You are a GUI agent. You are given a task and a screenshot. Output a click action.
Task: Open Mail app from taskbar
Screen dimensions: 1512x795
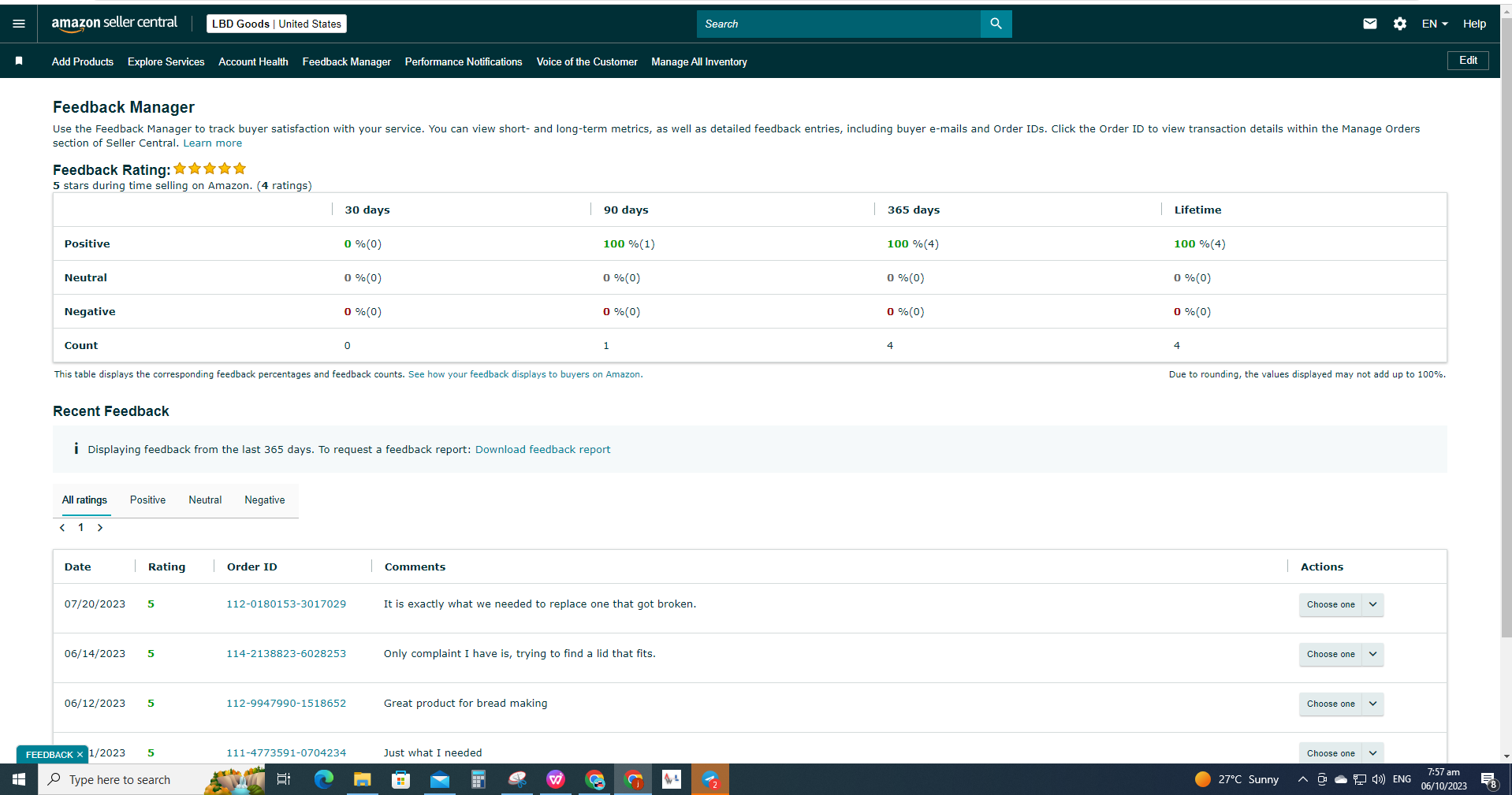coord(439,779)
